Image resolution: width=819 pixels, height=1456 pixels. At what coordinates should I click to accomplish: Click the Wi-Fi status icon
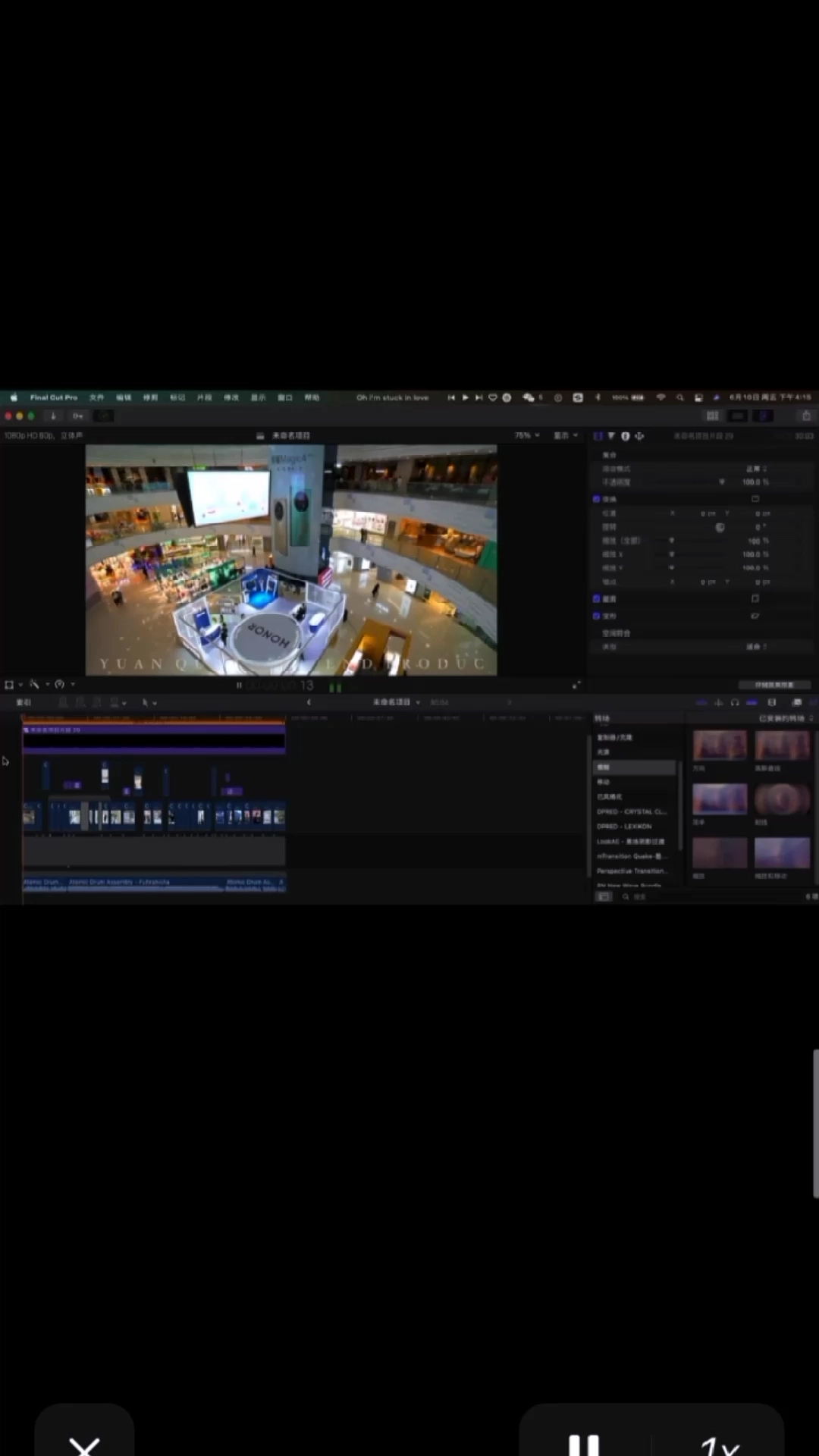click(x=661, y=397)
